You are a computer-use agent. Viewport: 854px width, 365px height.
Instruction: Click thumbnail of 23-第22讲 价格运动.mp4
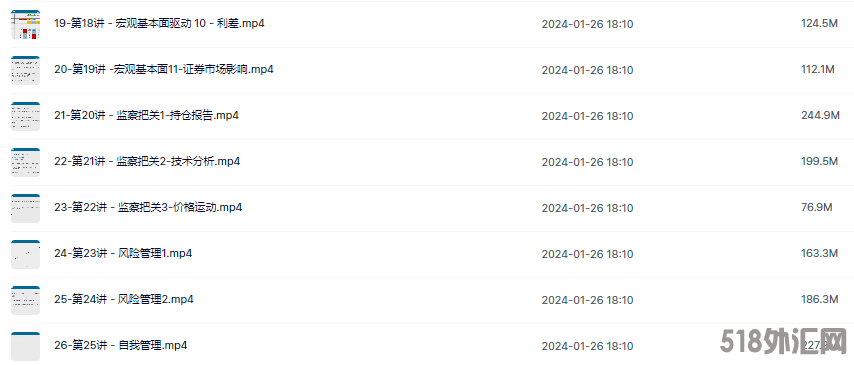pyautogui.click(x=26, y=208)
